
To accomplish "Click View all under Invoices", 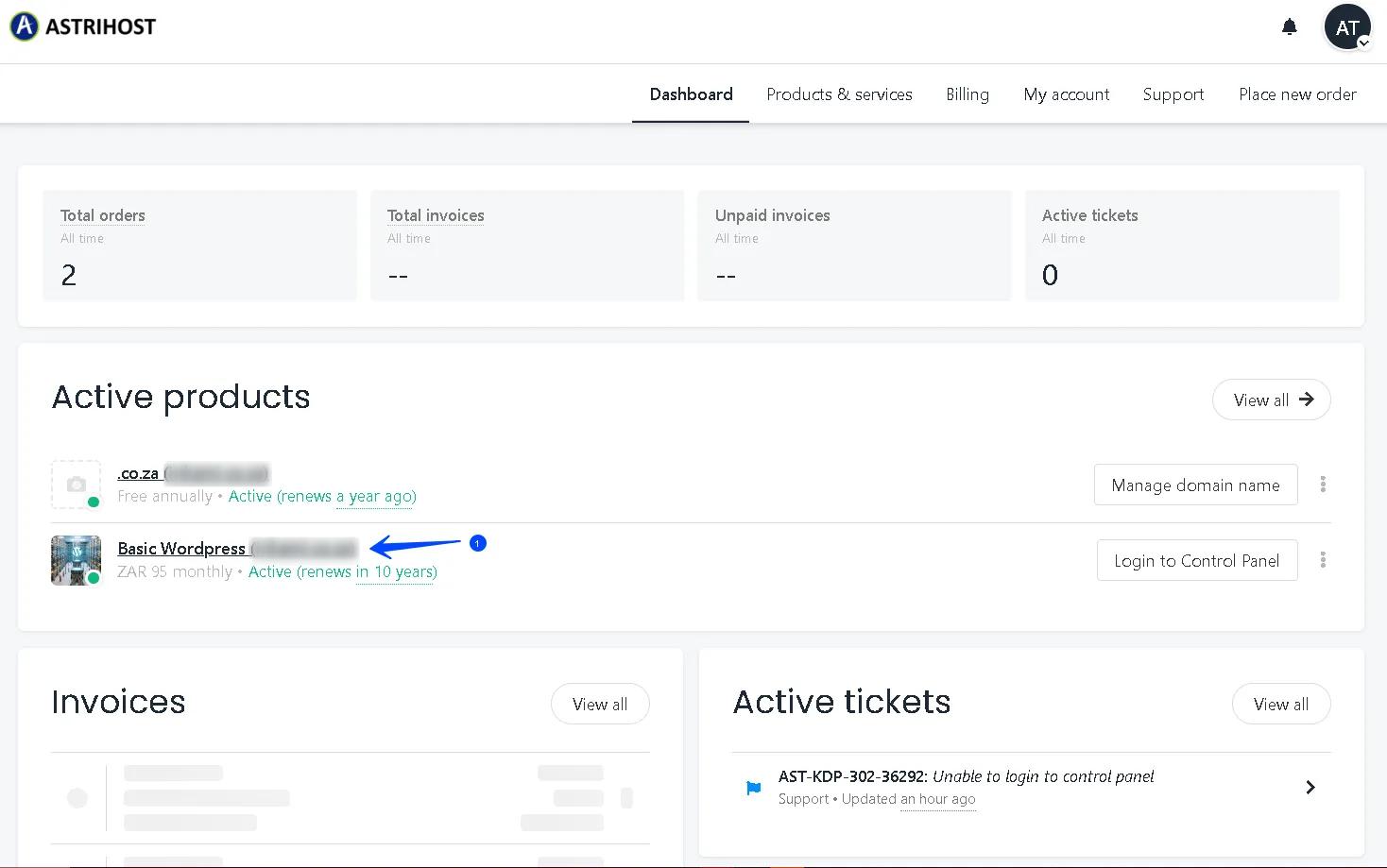I will pyautogui.click(x=599, y=703).
